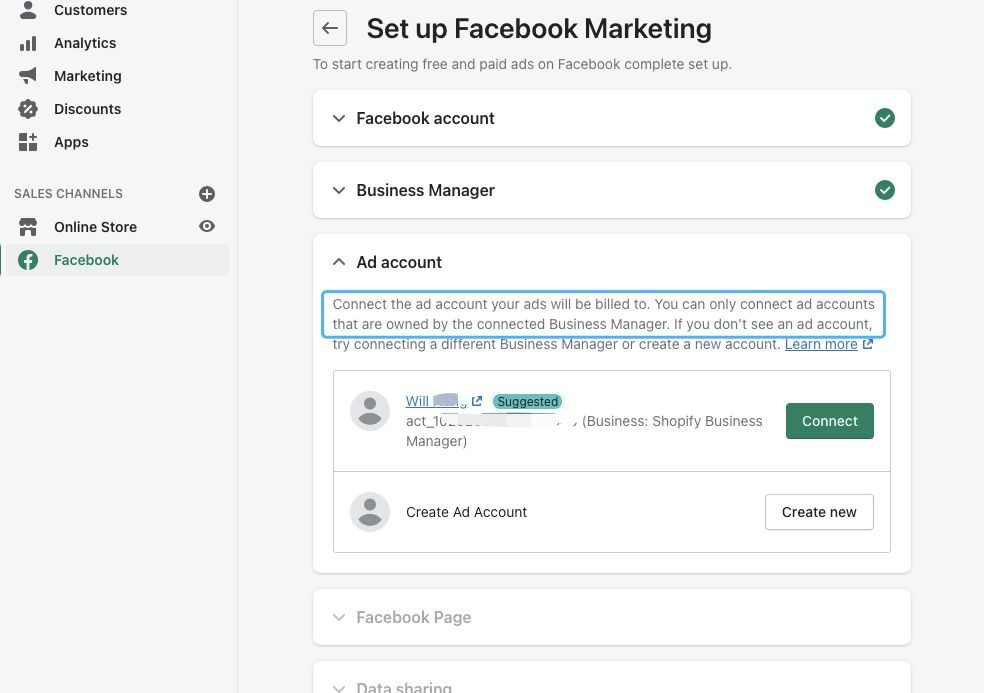Click the Facebook logo icon in sidebar
The height and width of the screenshot is (693, 984).
28,260
